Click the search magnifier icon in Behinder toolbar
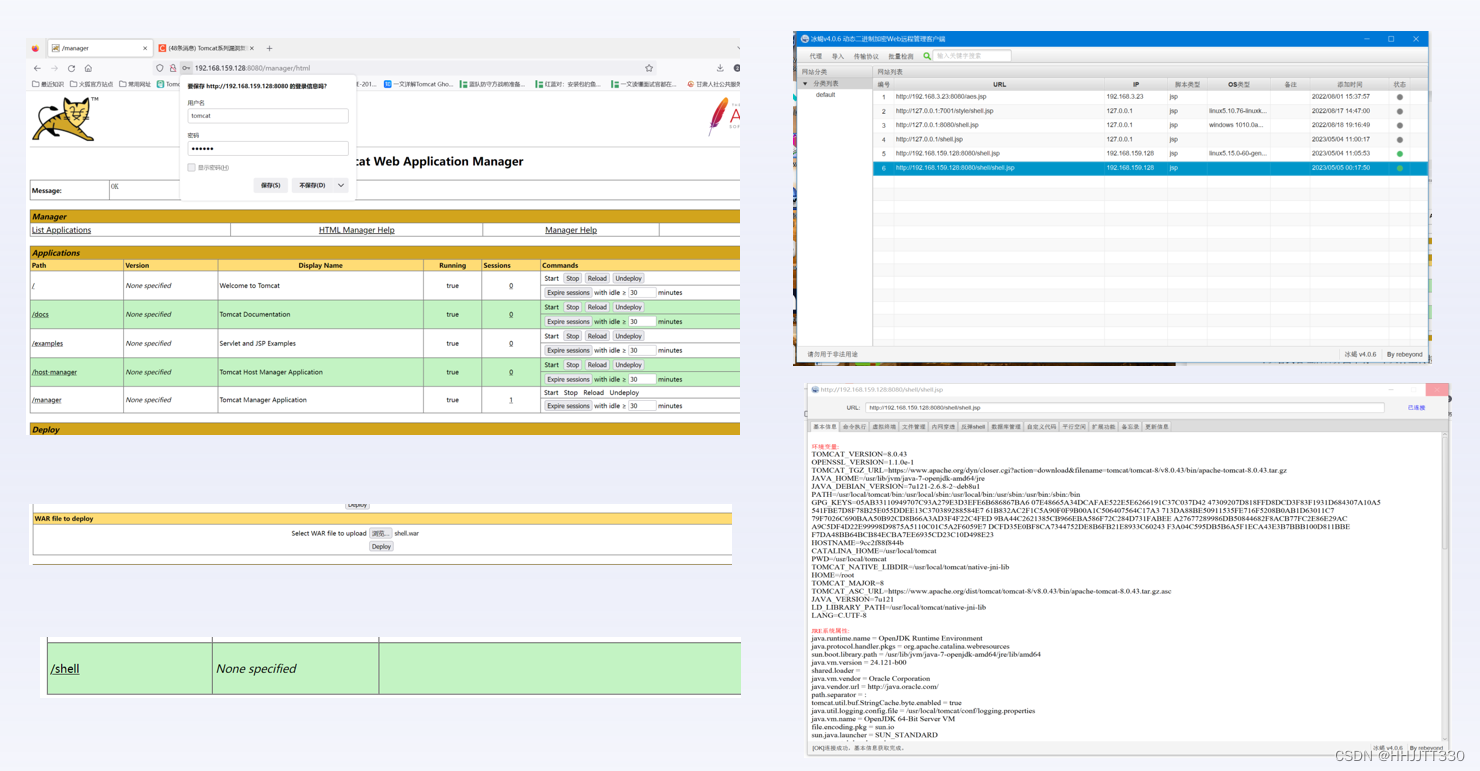The width and height of the screenshot is (1480, 771). click(x=927, y=56)
